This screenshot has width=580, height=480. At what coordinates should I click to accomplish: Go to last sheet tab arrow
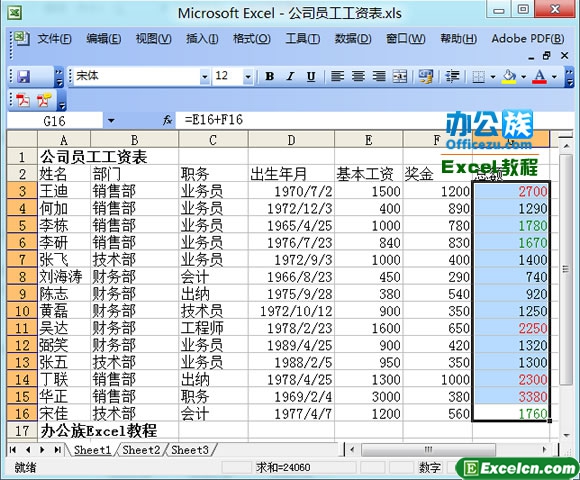click(57, 450)
